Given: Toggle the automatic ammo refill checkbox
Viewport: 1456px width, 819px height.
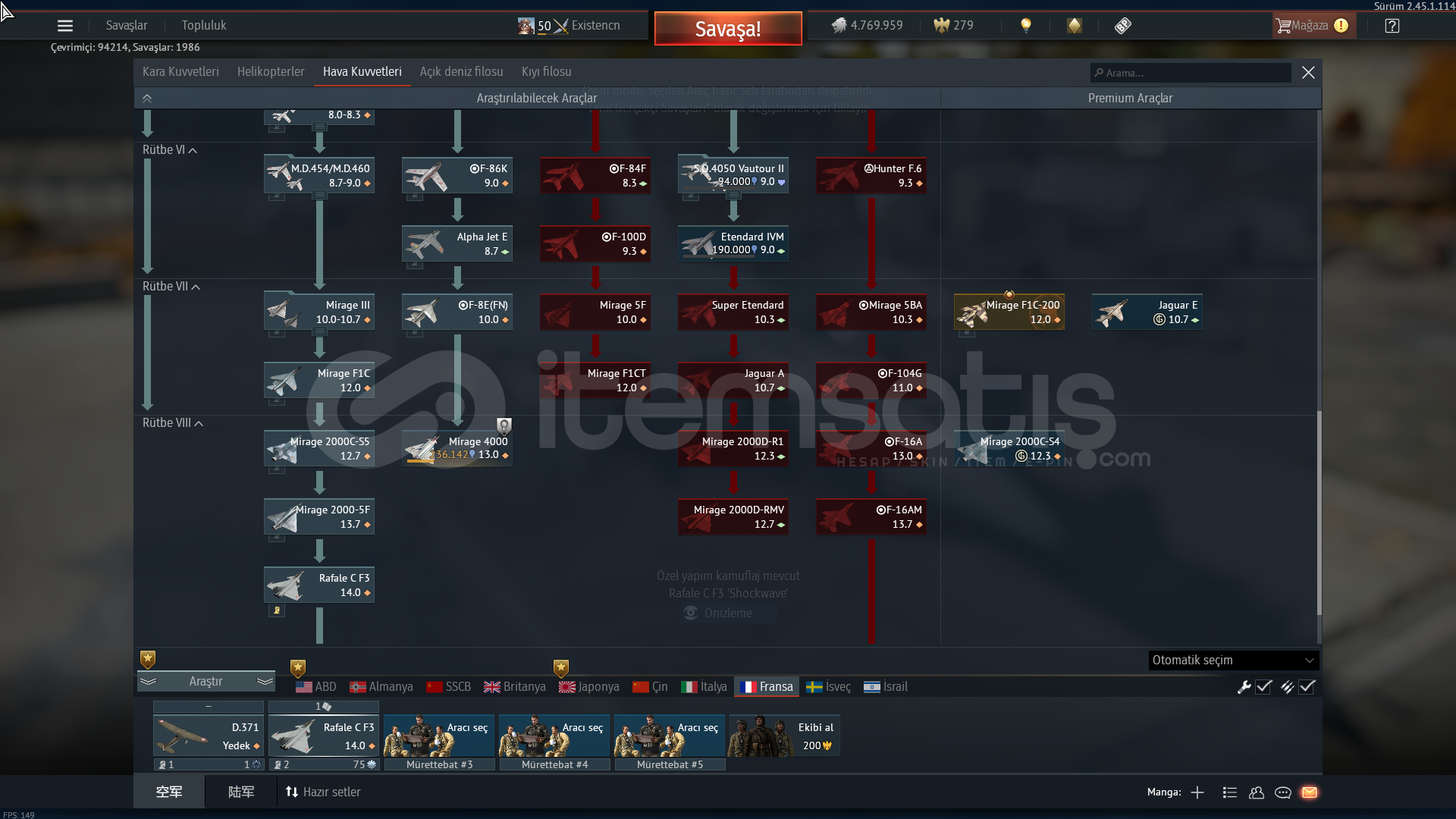Looking at the screenshot, I should click(1307, 687).
